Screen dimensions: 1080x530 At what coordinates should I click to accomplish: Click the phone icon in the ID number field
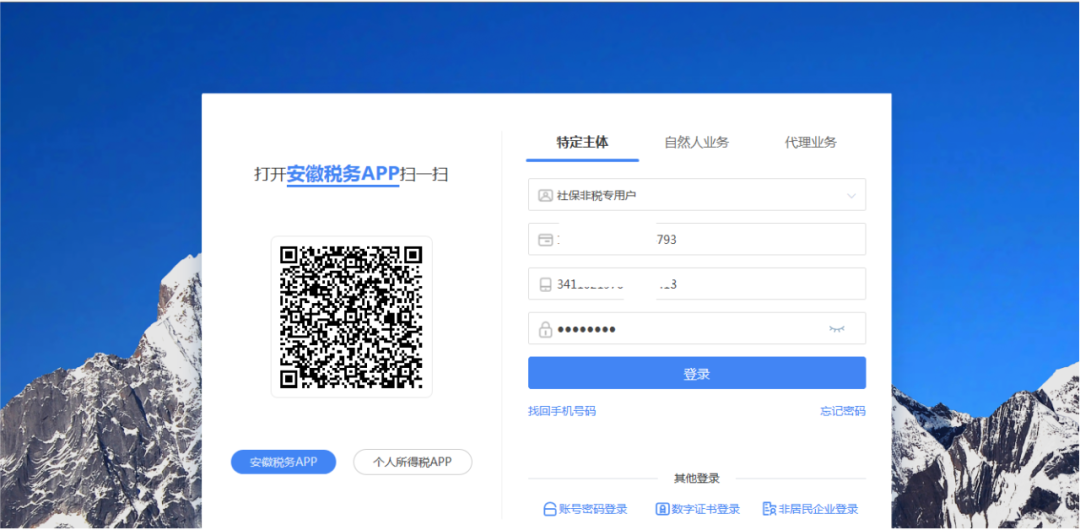click(546, 284)
